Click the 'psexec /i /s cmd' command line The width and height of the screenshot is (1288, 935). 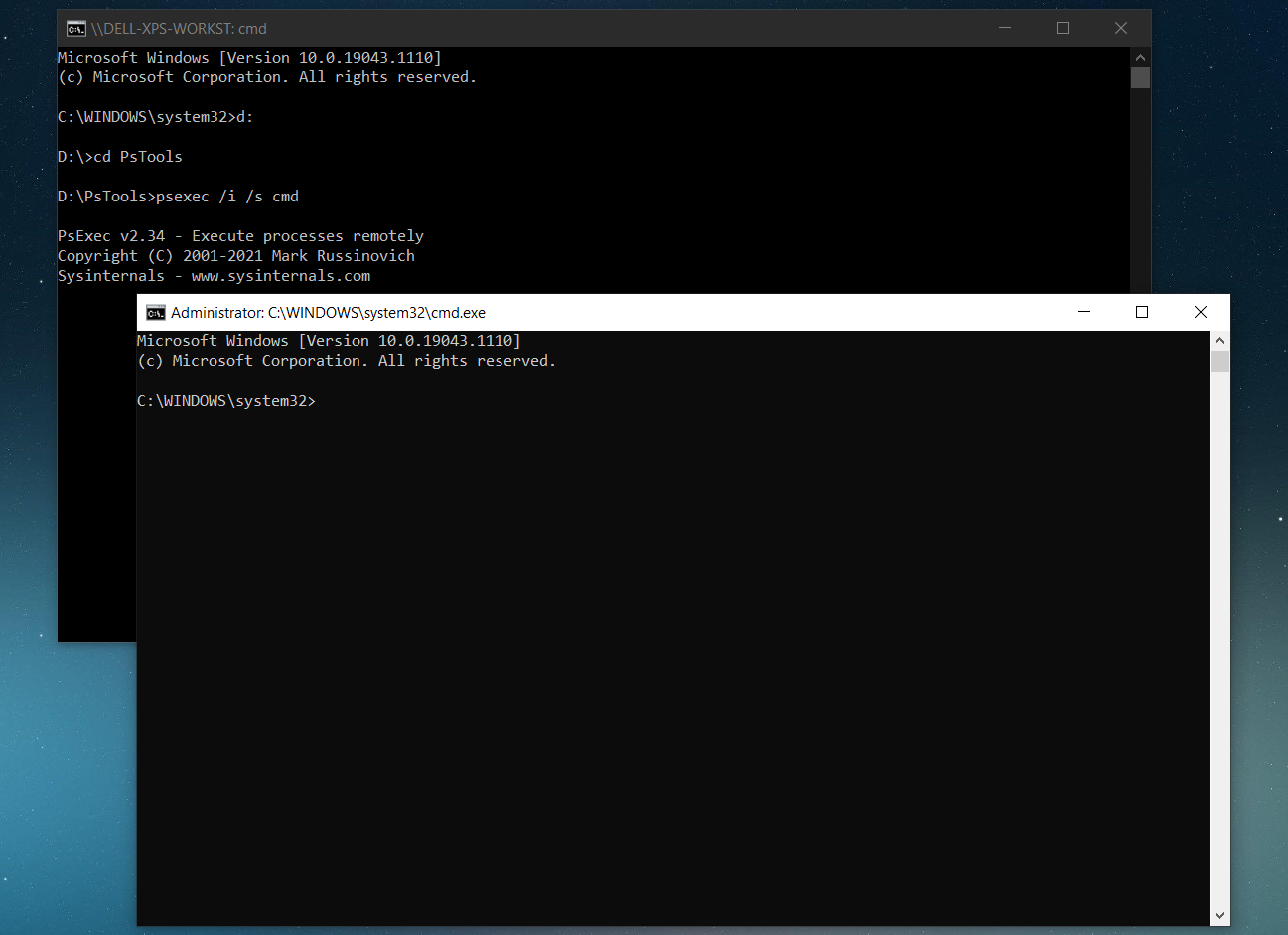227,197
